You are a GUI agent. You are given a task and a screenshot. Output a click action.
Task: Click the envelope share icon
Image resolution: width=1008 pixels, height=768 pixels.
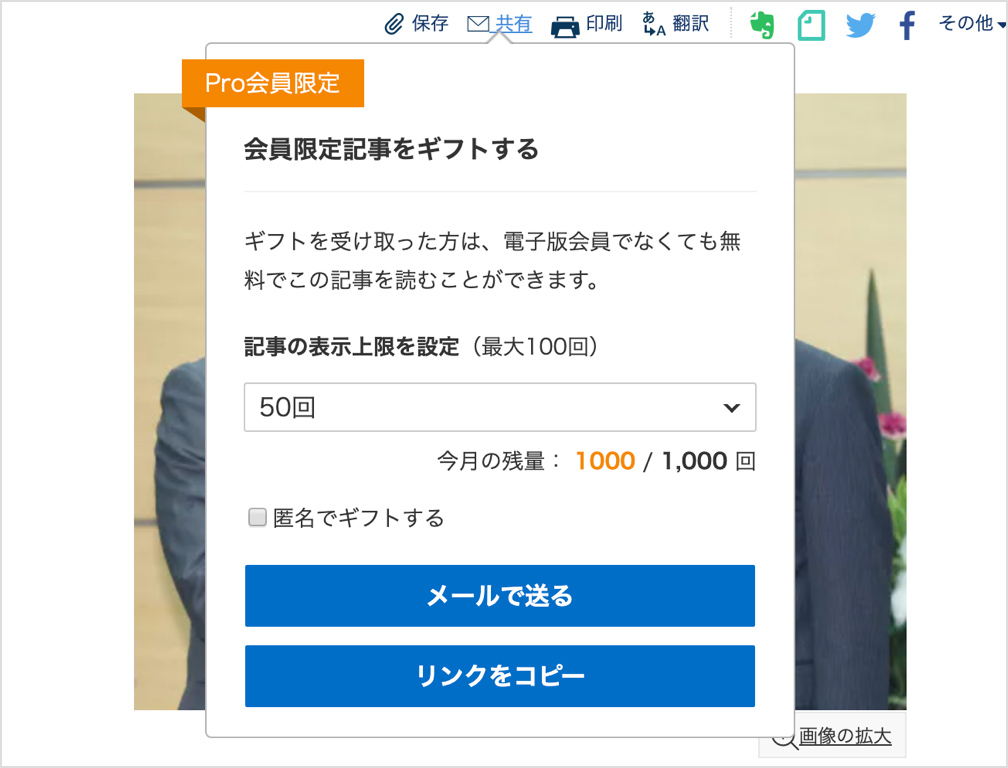tap(478, 24)
